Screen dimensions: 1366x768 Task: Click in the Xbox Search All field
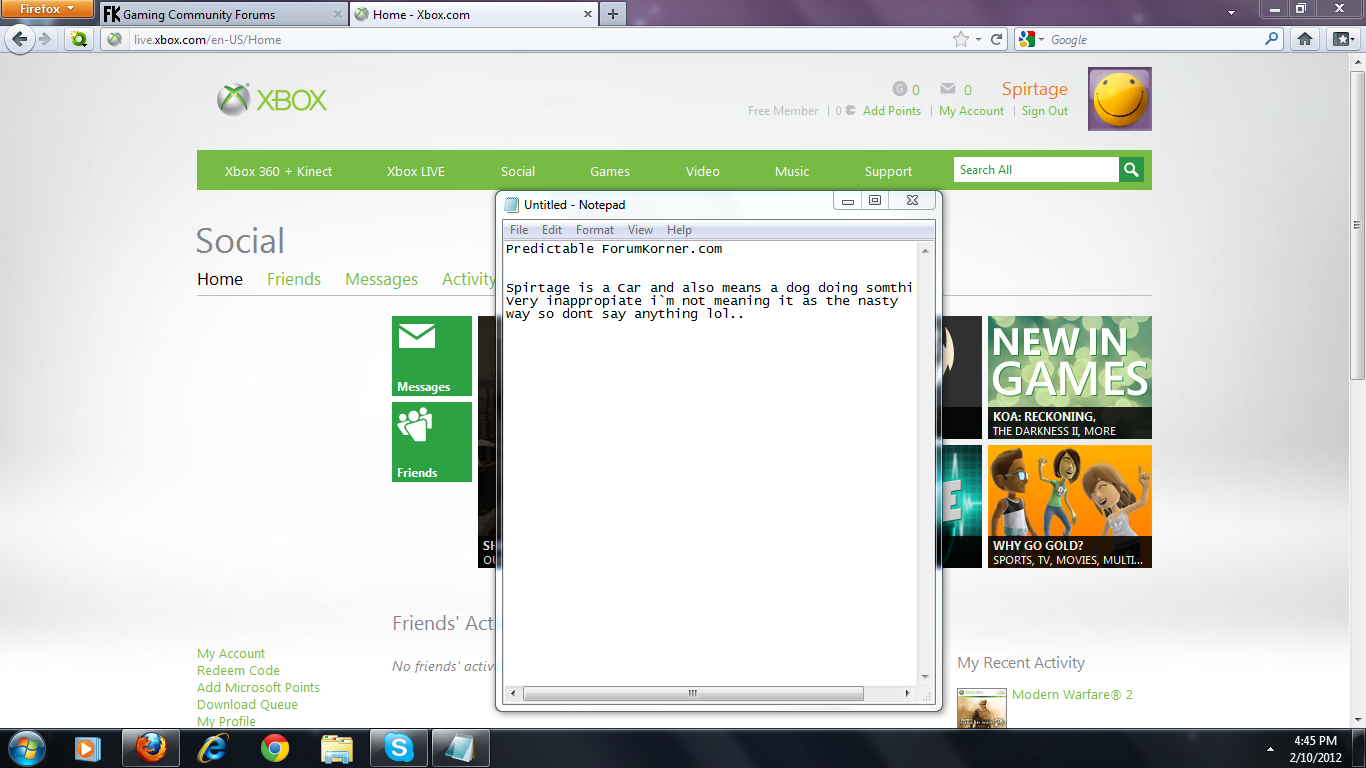point(1036,170)
